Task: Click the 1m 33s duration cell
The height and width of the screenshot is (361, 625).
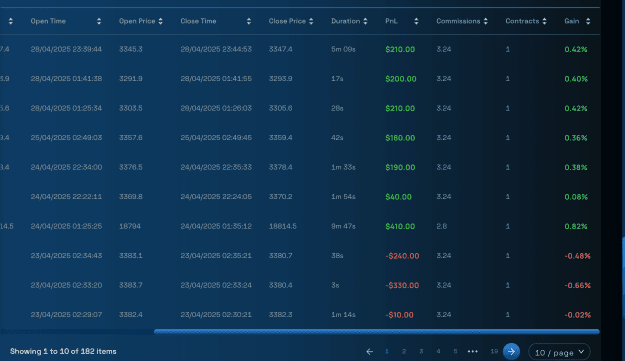Action: [x=343, y=167]
